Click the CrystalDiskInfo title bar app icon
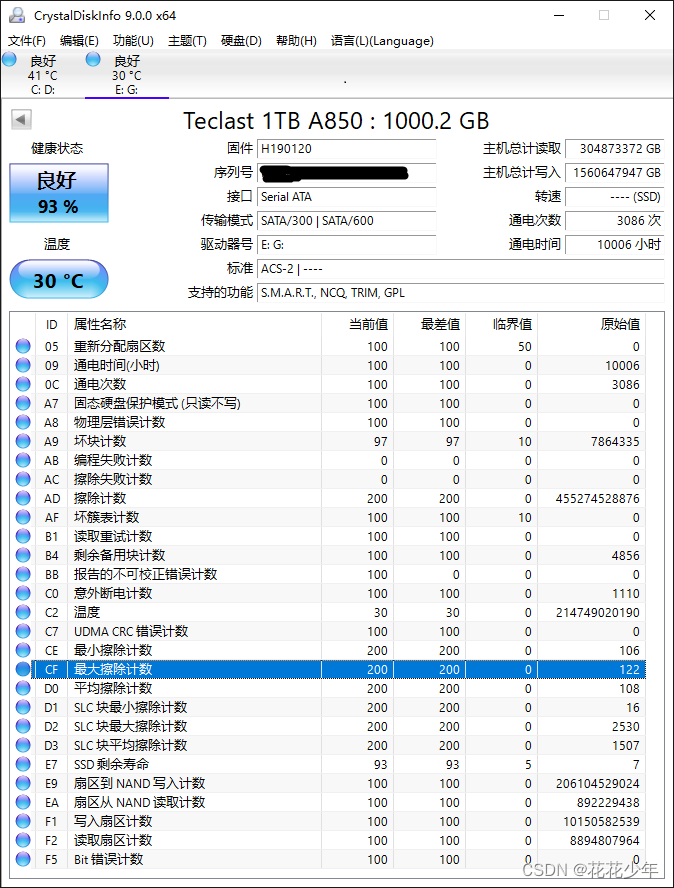 point(16,15)
